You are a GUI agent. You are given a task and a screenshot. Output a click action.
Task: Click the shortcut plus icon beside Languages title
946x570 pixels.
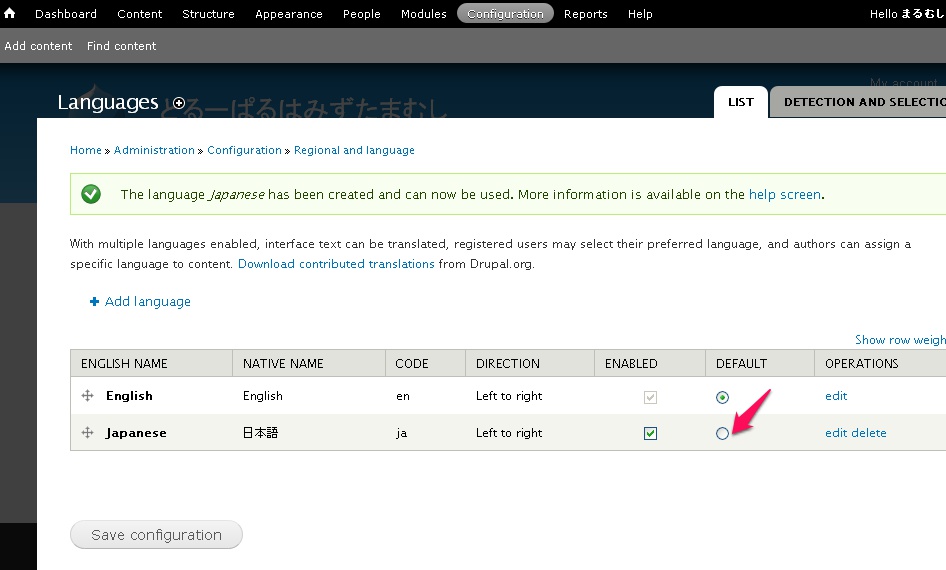[x=179, y=103]
